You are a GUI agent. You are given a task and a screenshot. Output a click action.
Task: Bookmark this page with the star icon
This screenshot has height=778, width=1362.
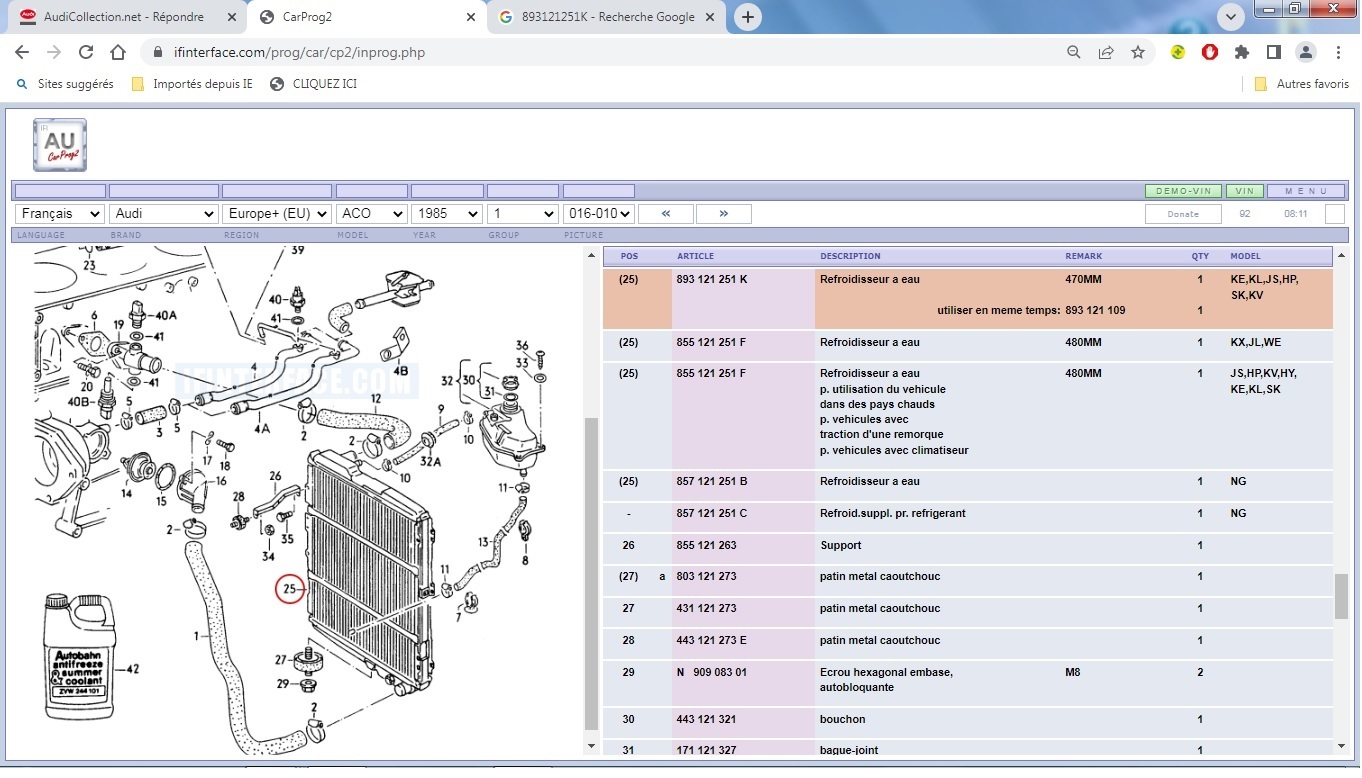[x=1138, y=52]
